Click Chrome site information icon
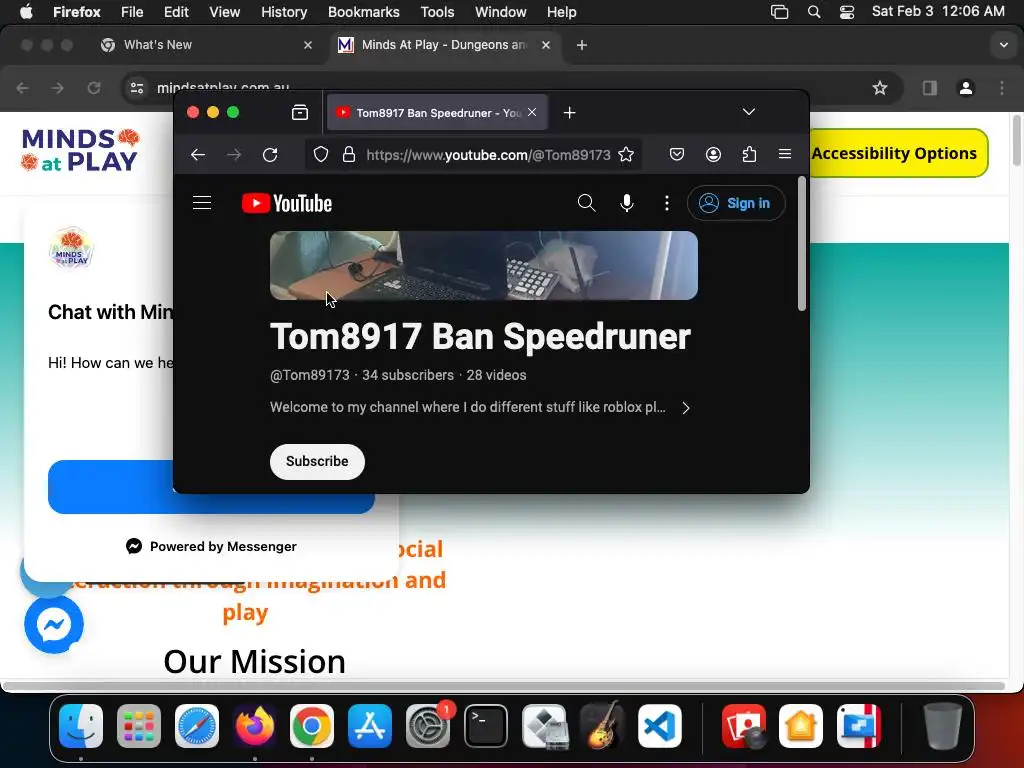The image size is (1024, 768). click(136, 88)
